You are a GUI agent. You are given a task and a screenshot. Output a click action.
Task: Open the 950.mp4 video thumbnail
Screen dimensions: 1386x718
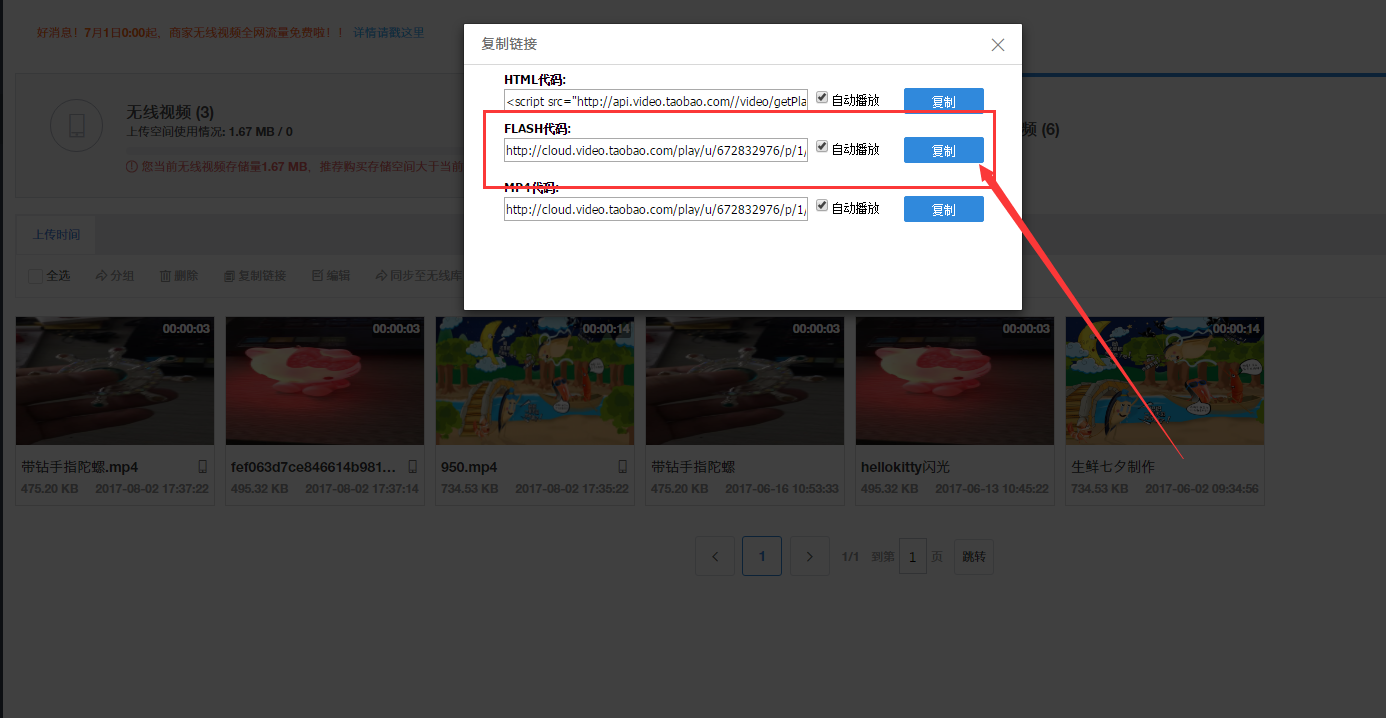535,381
